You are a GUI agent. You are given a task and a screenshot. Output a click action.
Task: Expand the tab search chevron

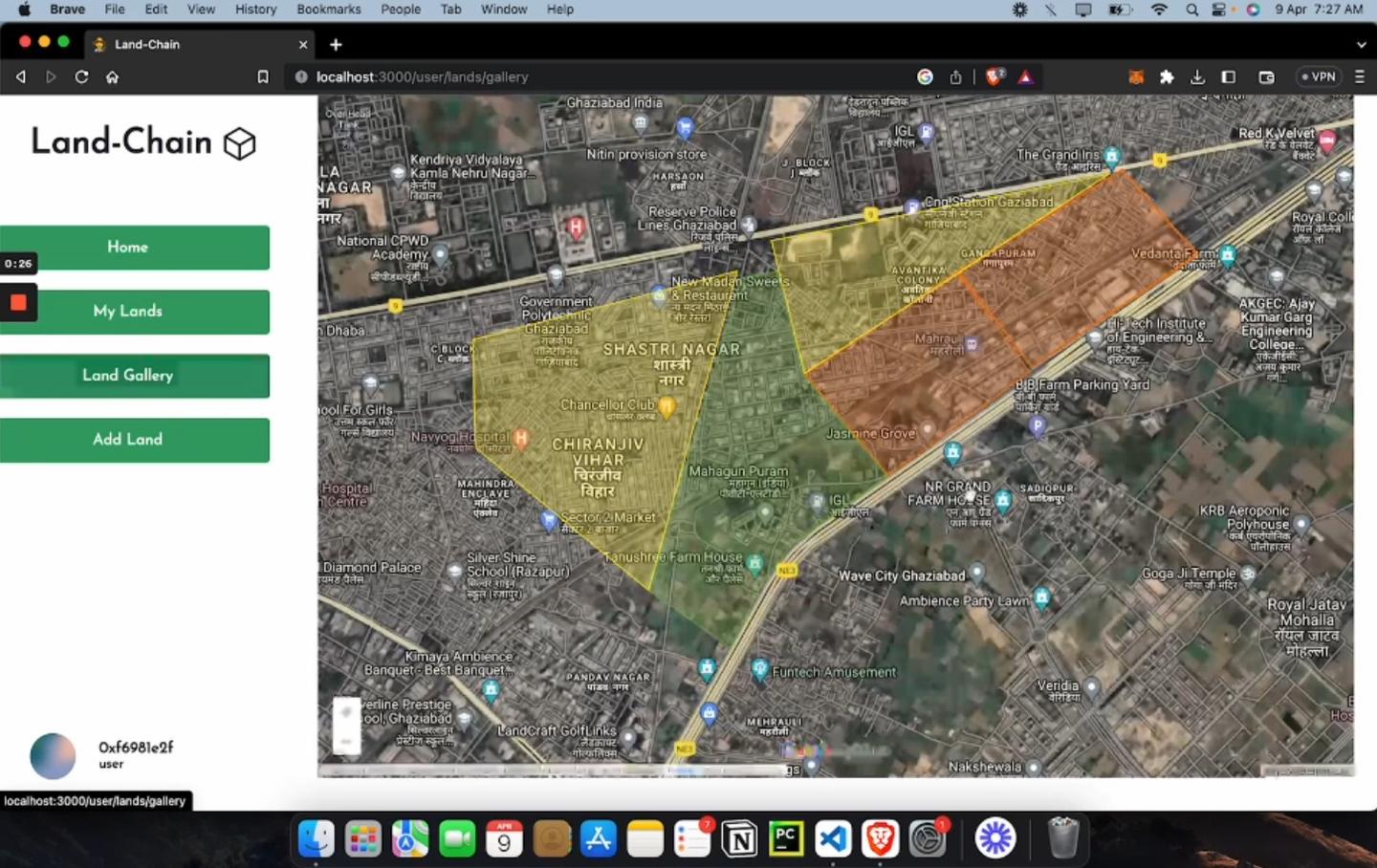click(x=1361, y=44)
